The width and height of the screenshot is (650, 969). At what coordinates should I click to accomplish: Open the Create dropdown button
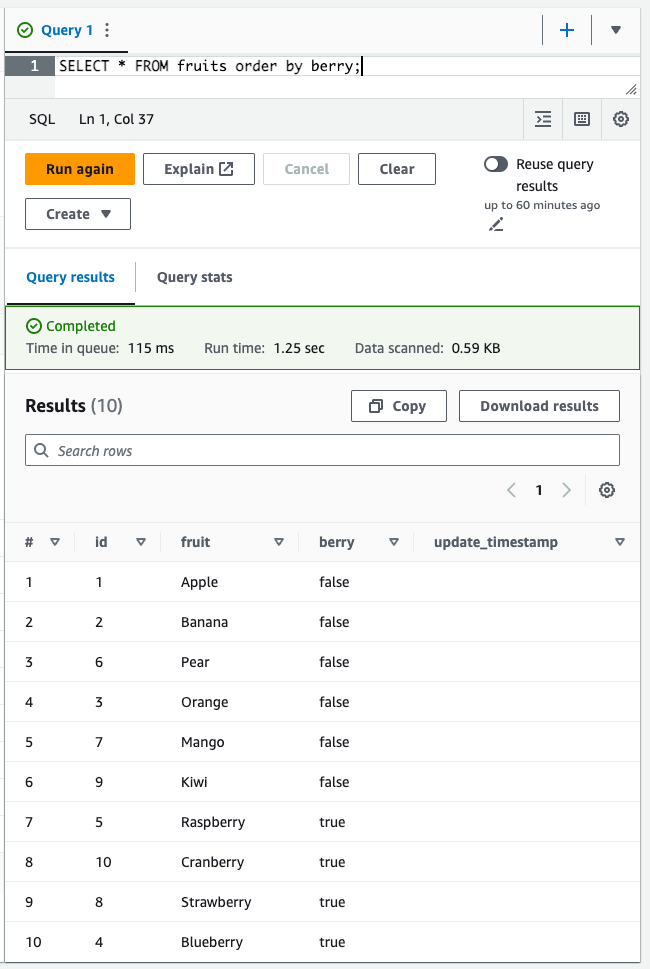click(x=78, y=214)
